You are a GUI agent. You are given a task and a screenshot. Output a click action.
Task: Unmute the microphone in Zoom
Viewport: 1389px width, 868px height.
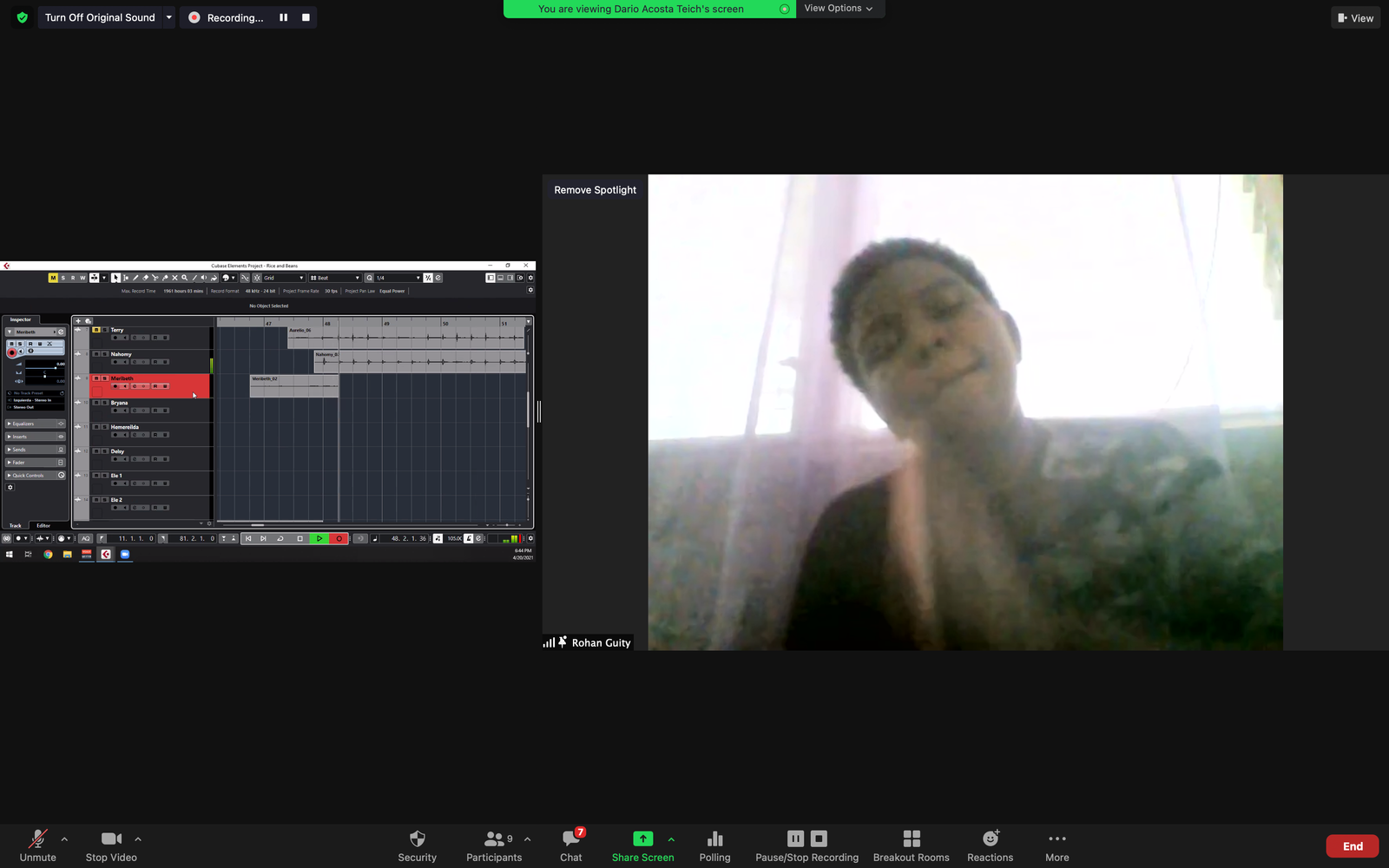tap(37, 845)
